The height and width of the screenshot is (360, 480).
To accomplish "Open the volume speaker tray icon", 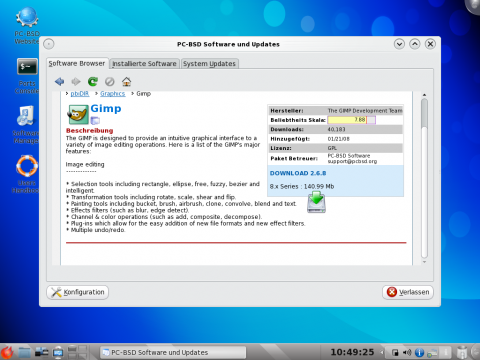I will click(x=407, y=352).
